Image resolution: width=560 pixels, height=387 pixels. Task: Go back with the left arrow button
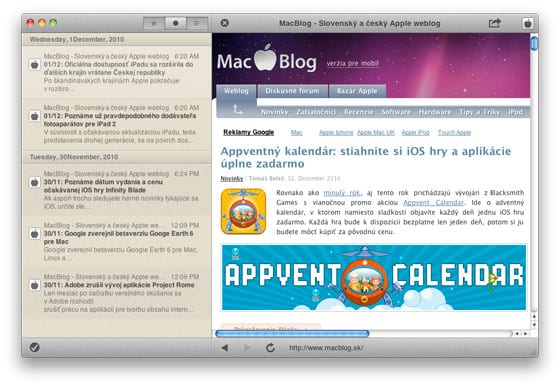click(x=225, y=348)
